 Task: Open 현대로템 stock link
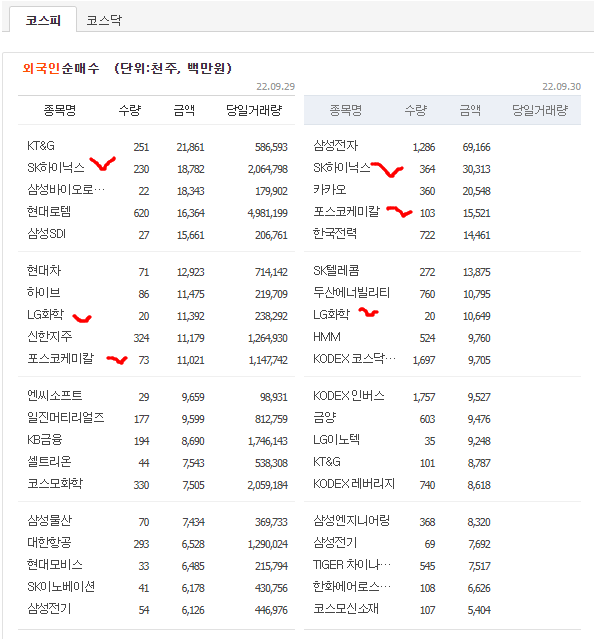pos(49,212)
